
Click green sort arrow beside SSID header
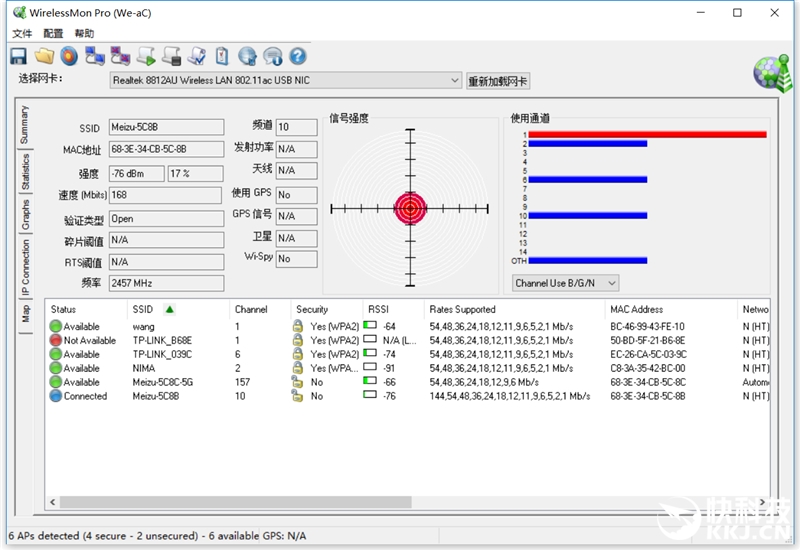click(x=169, y=309)
